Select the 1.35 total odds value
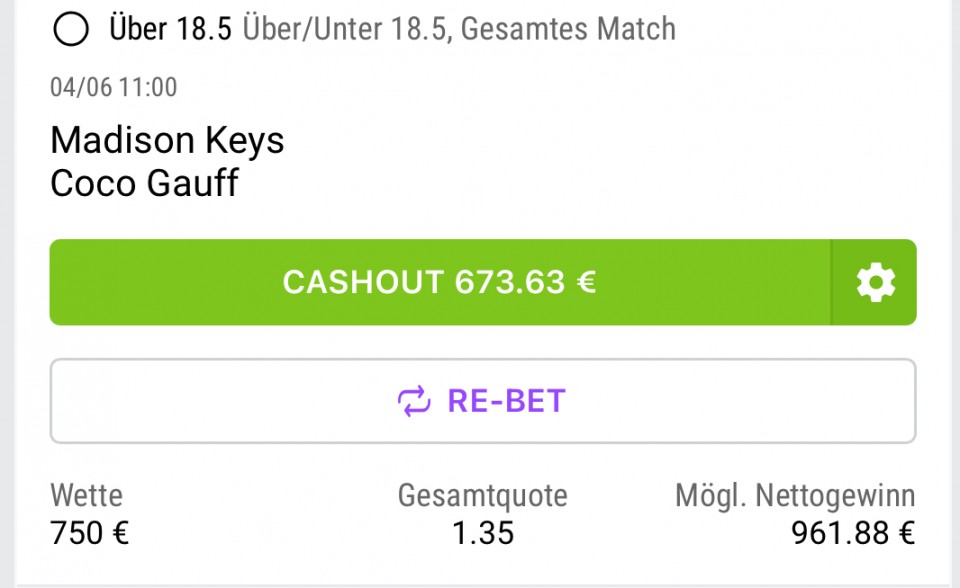The width and height of the screenshot is (960, 588). tap(483, 533)
